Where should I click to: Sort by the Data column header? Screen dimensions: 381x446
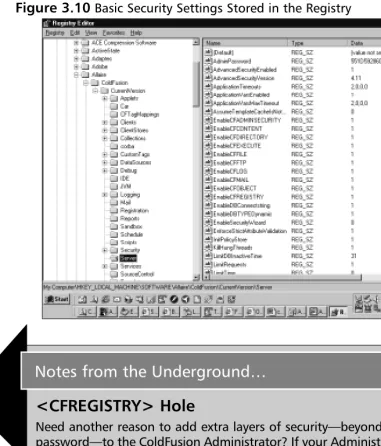point(364,43)
